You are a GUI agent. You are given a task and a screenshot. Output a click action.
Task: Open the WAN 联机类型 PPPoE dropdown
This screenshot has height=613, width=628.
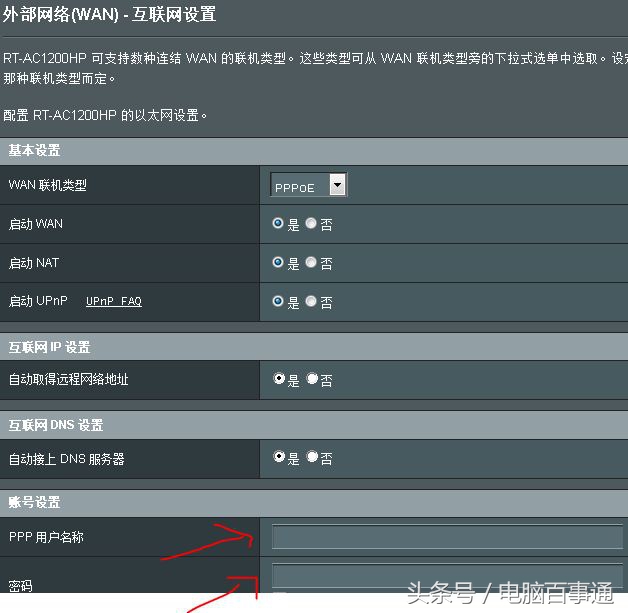(308, 185)
